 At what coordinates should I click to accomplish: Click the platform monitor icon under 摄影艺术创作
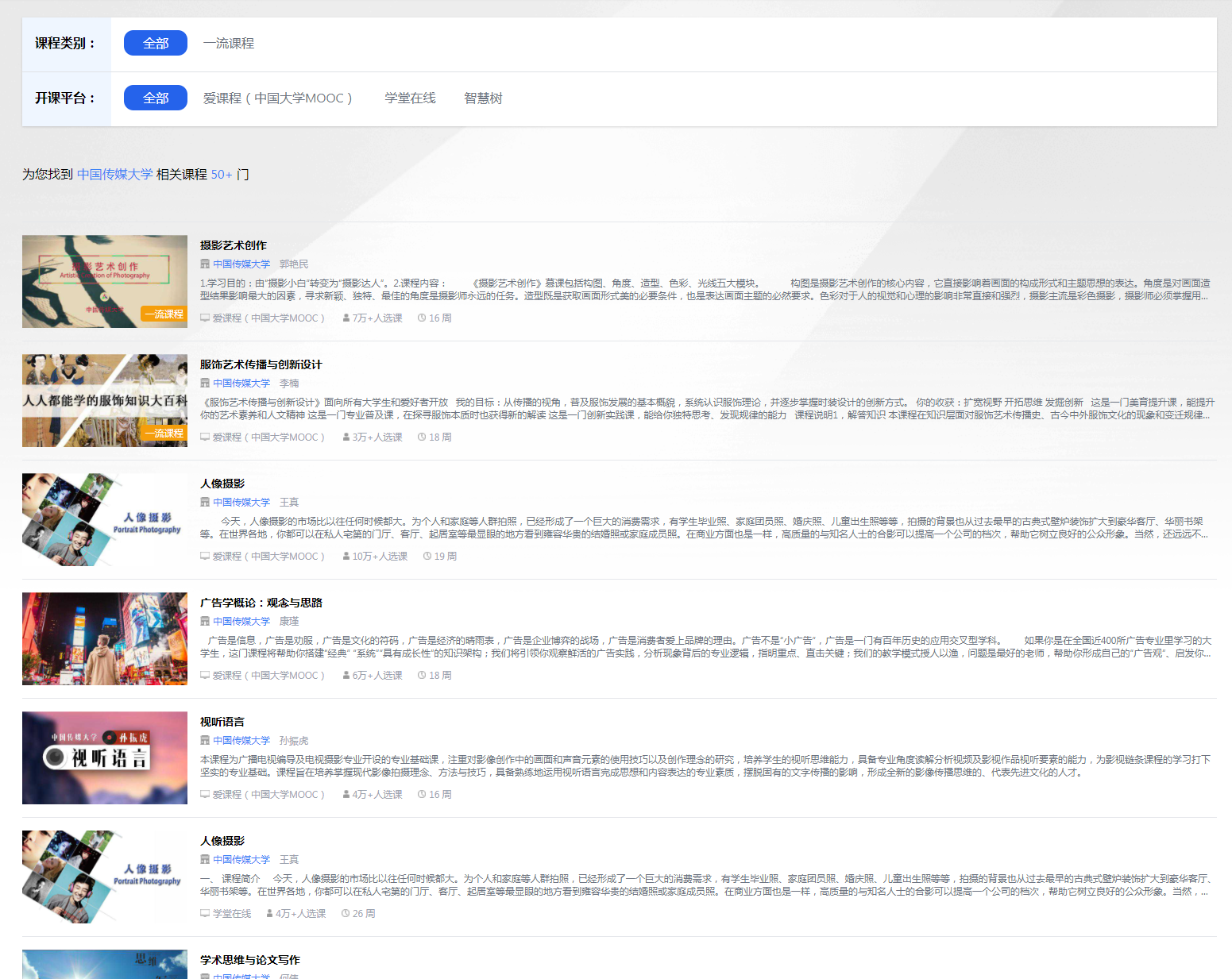(205, 318)
